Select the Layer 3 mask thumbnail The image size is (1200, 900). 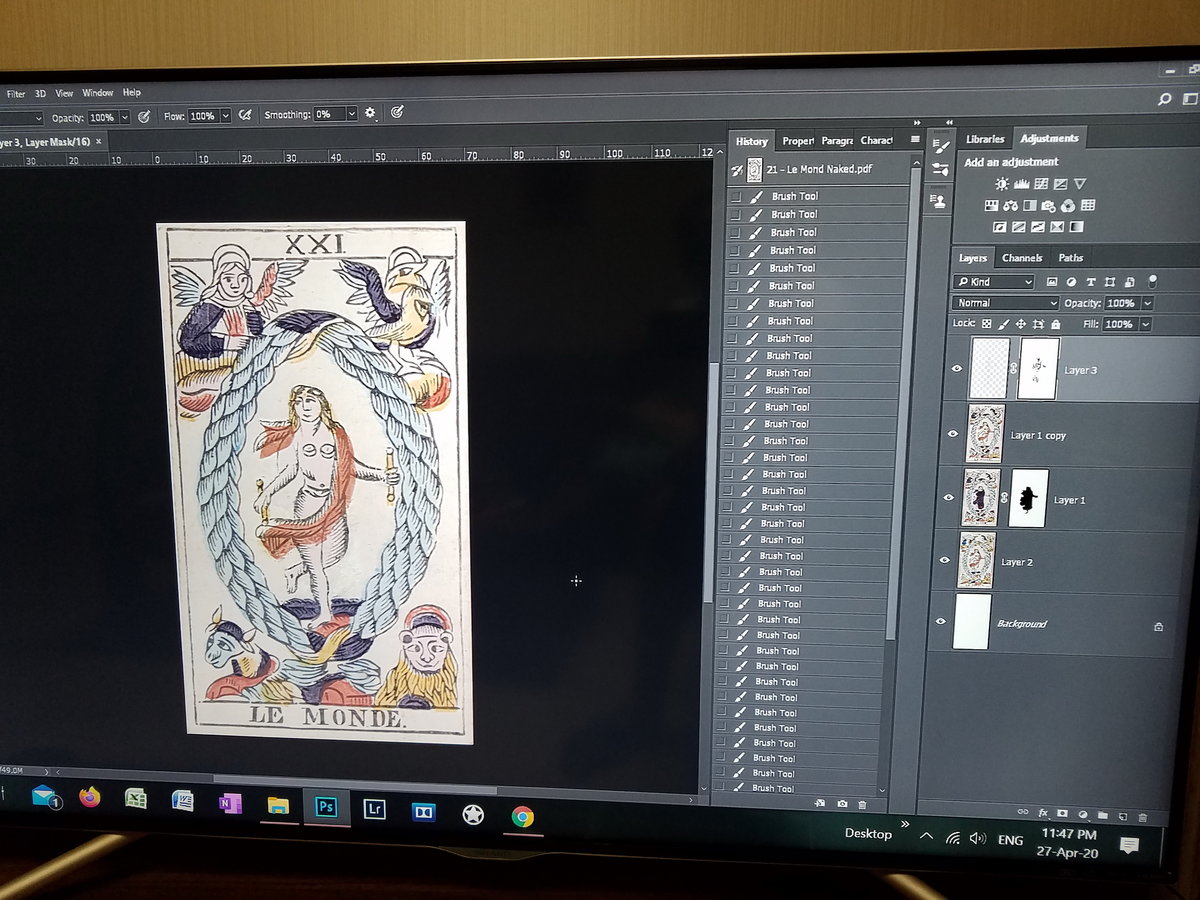[x=1038, y=369]
